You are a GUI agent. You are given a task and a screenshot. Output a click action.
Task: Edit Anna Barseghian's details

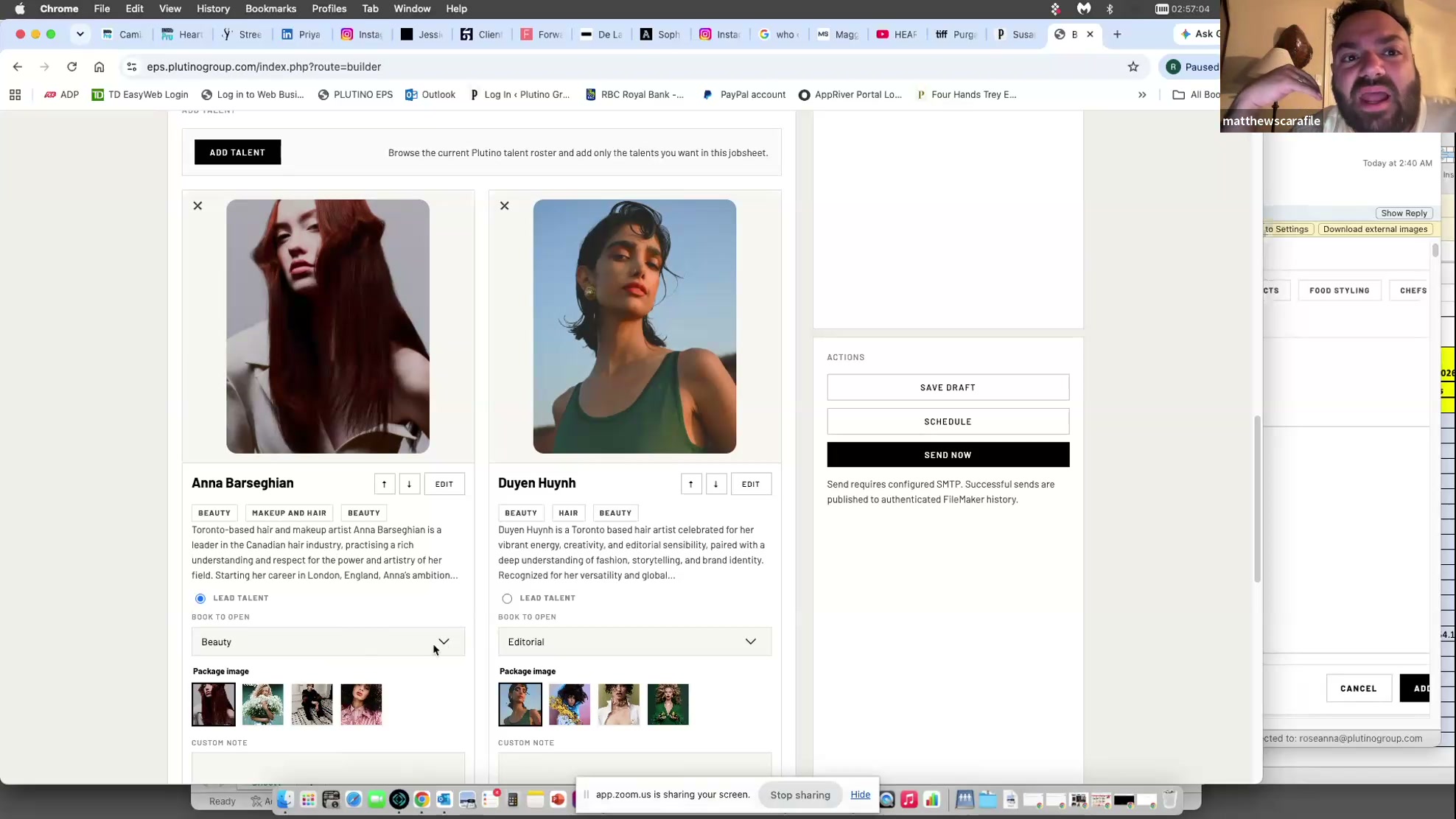pyautogui.click(x=444, y=484)
